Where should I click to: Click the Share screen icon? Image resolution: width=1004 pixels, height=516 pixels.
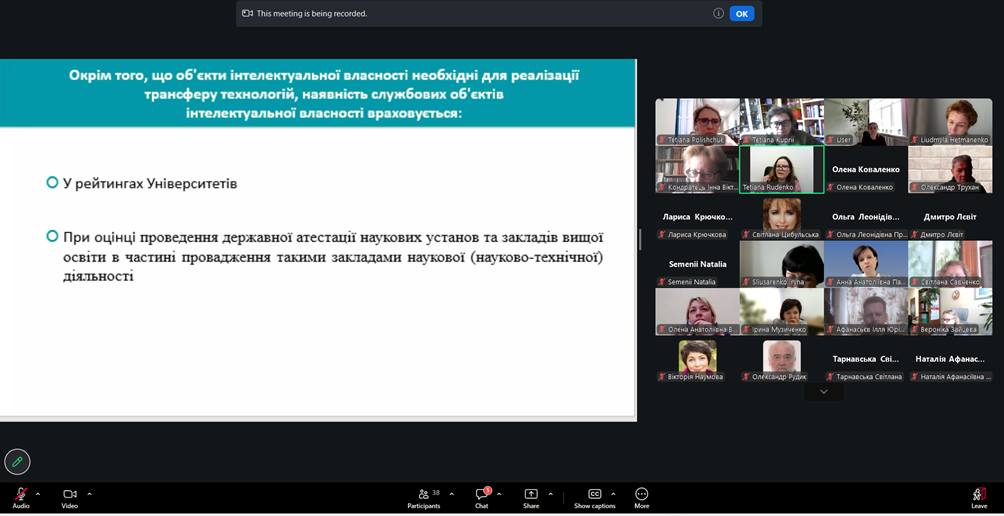531,494
